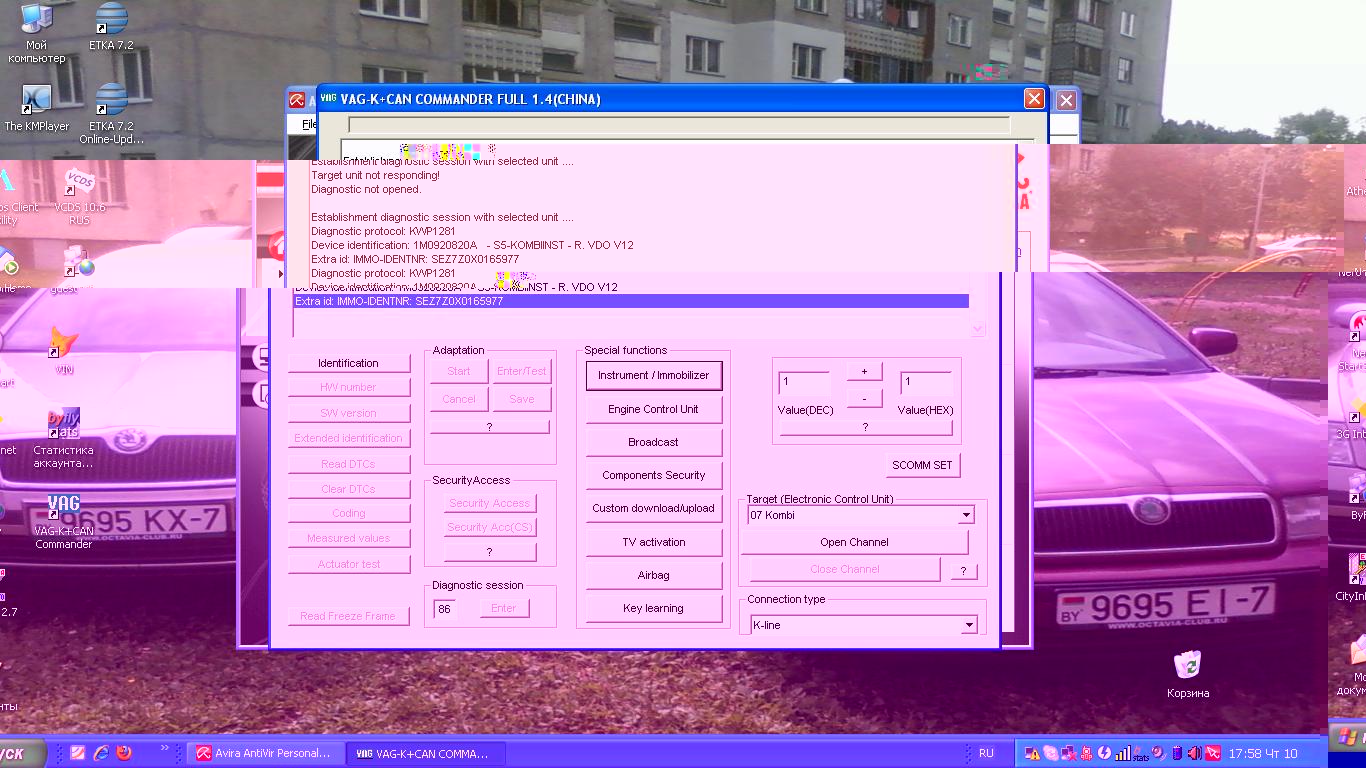The image size is (1366, 768).
Task: Click Firefox icon in quick launch
Action: 124,753
